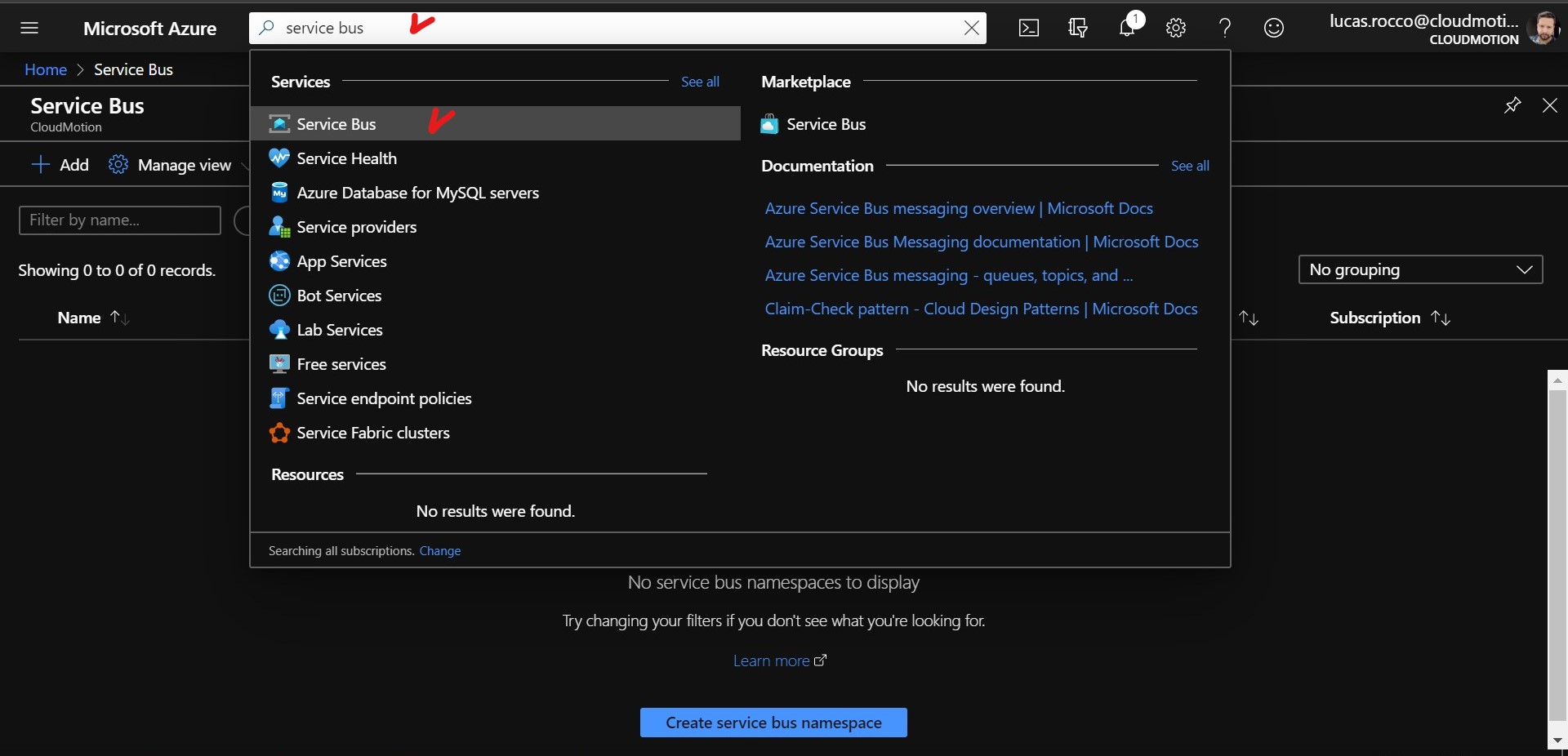The image size is (1568, 756).
Task: Open Free services result
Action: 495,364
